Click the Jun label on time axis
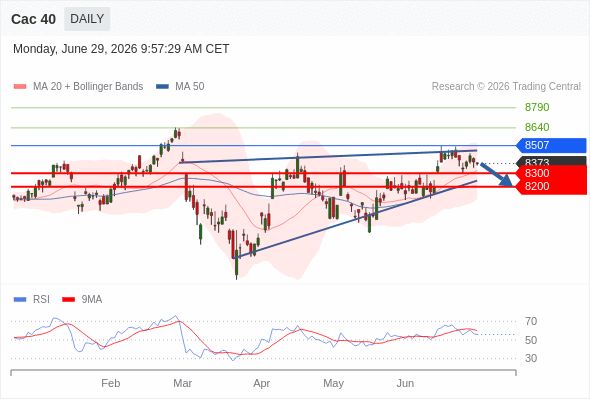This screenshot has width=590, height=400. click(405, 383)
